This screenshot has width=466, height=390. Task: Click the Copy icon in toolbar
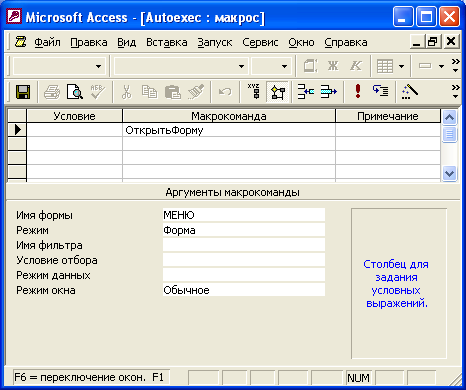pyautogui.click(x=149, y=91)
